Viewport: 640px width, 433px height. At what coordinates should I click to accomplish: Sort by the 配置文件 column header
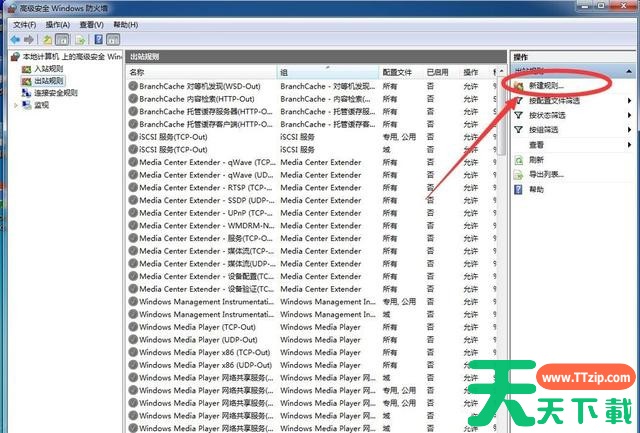click(x=401, y=72)
